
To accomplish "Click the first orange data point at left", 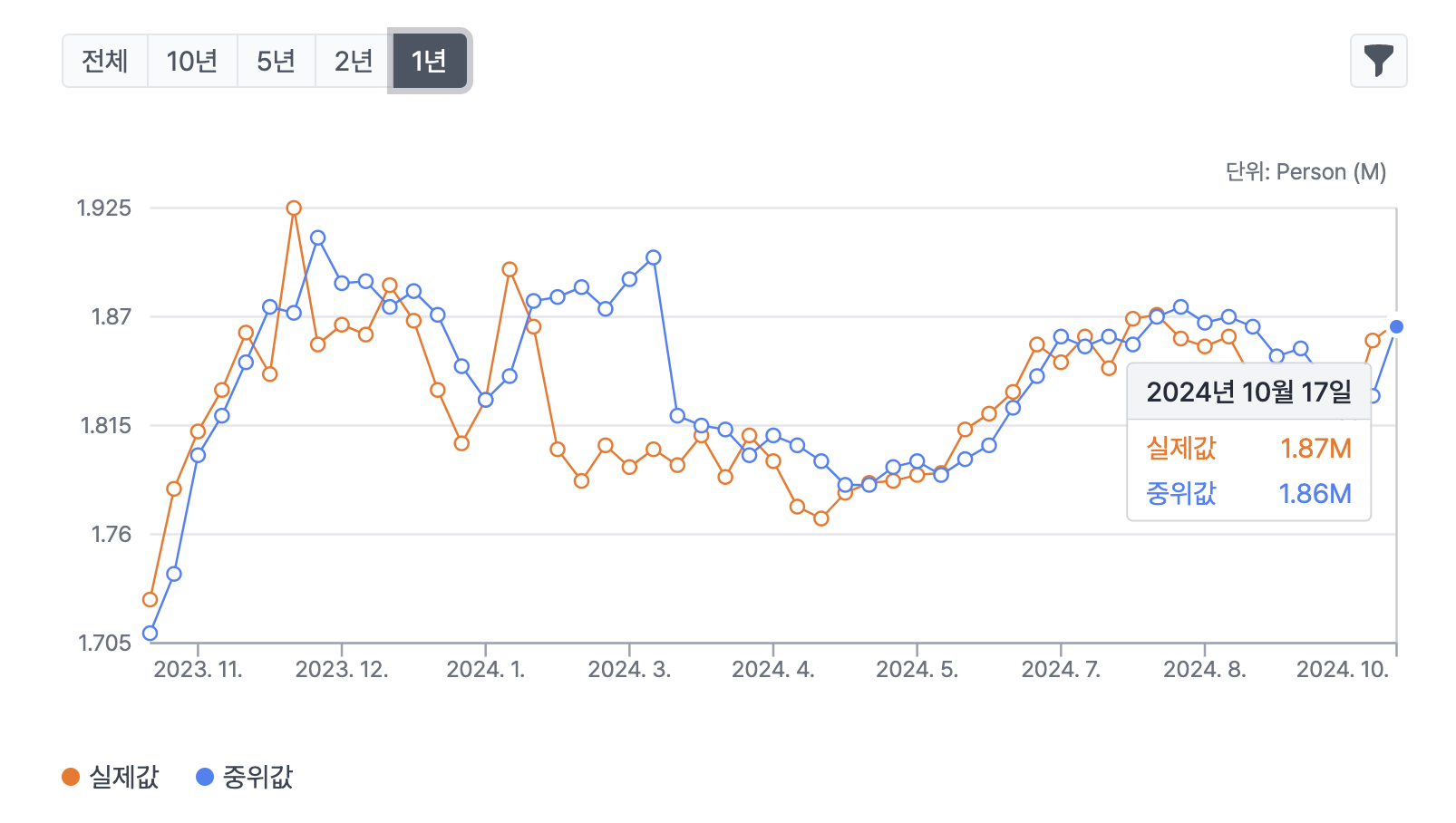I will click(150, 600).
